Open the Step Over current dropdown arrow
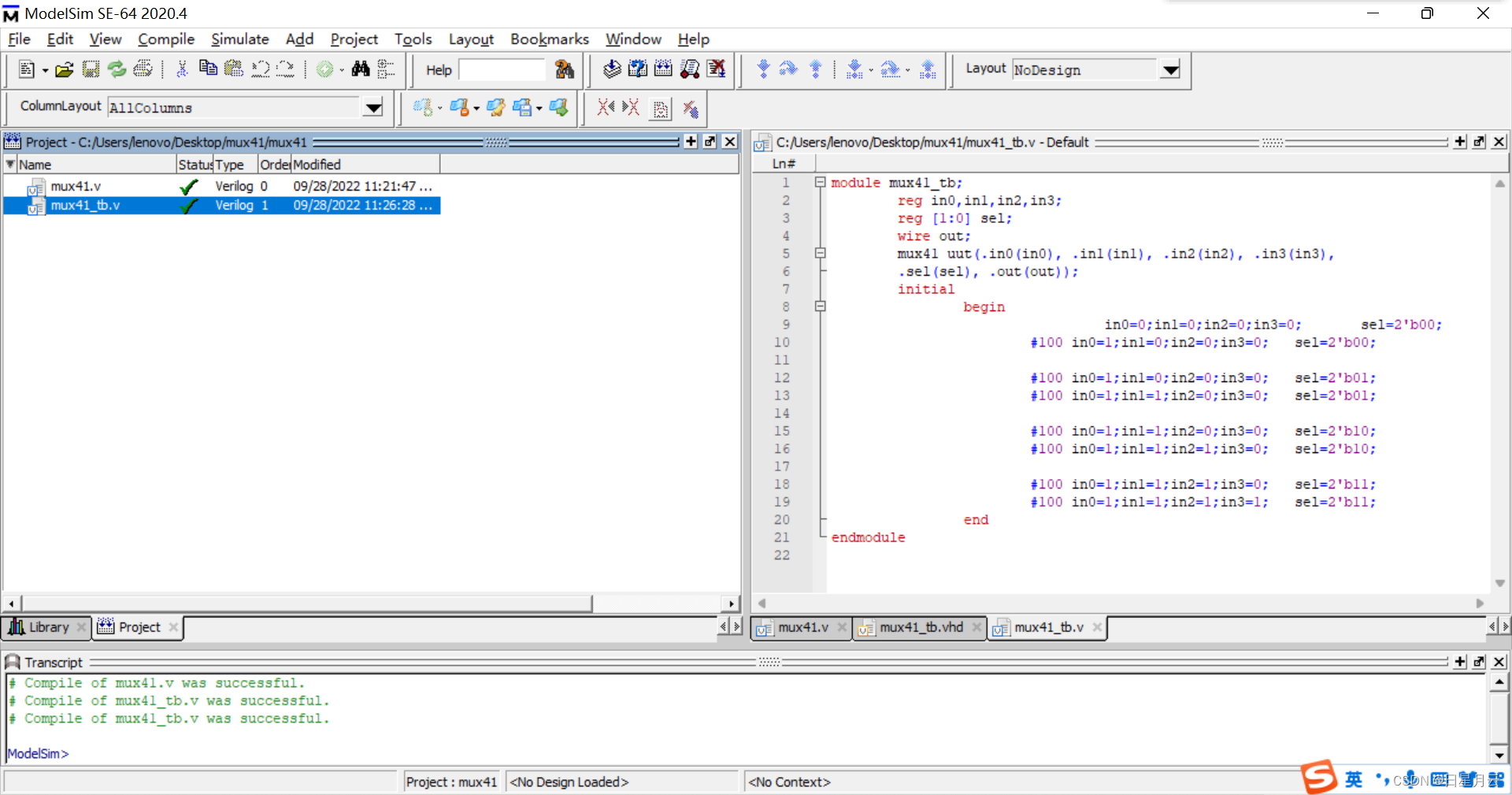This screenshot has width=1512, height=795. tap(908, 71)
